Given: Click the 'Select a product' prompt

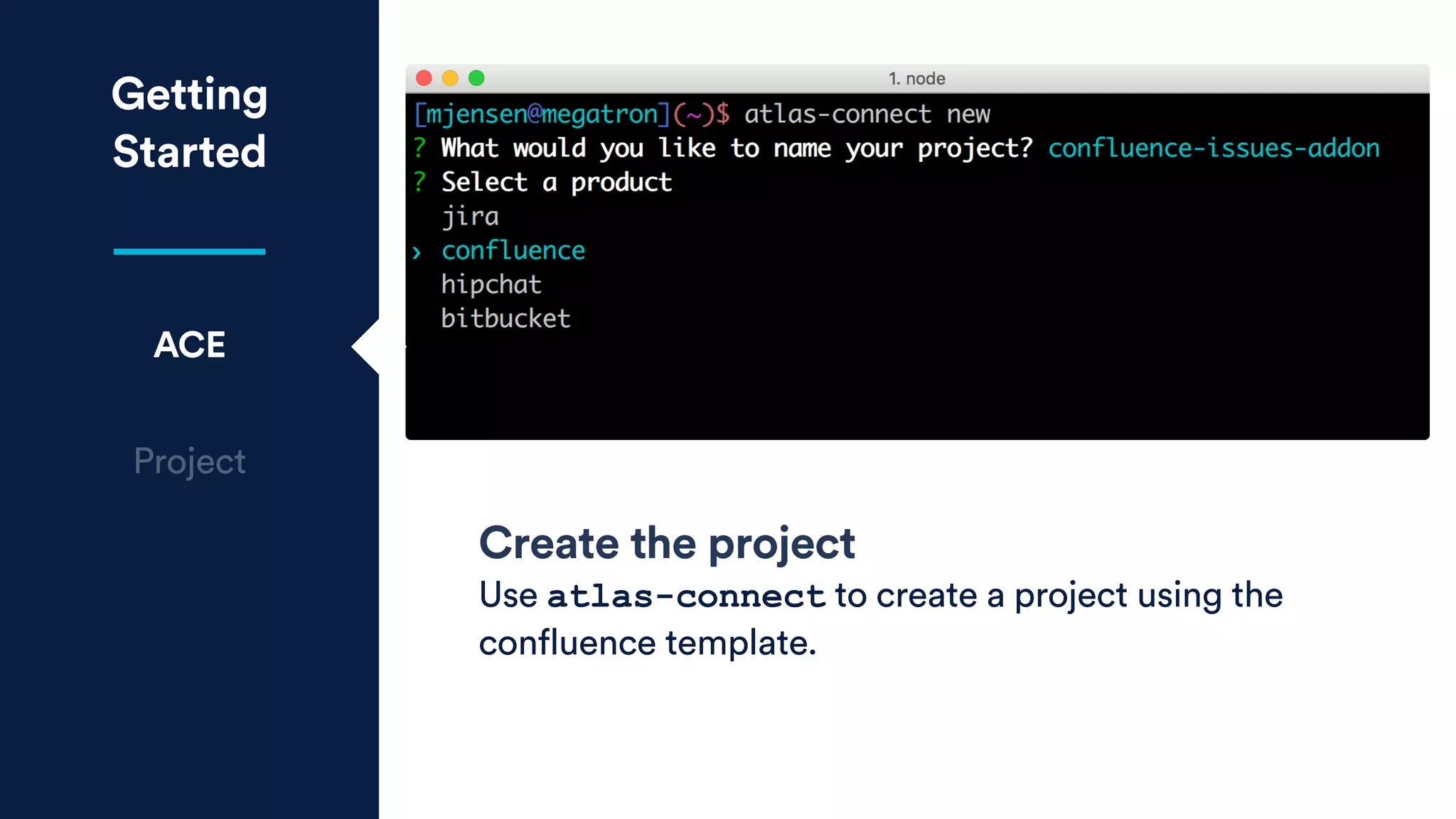Looking at the screenshot, I should coord(557,182).
